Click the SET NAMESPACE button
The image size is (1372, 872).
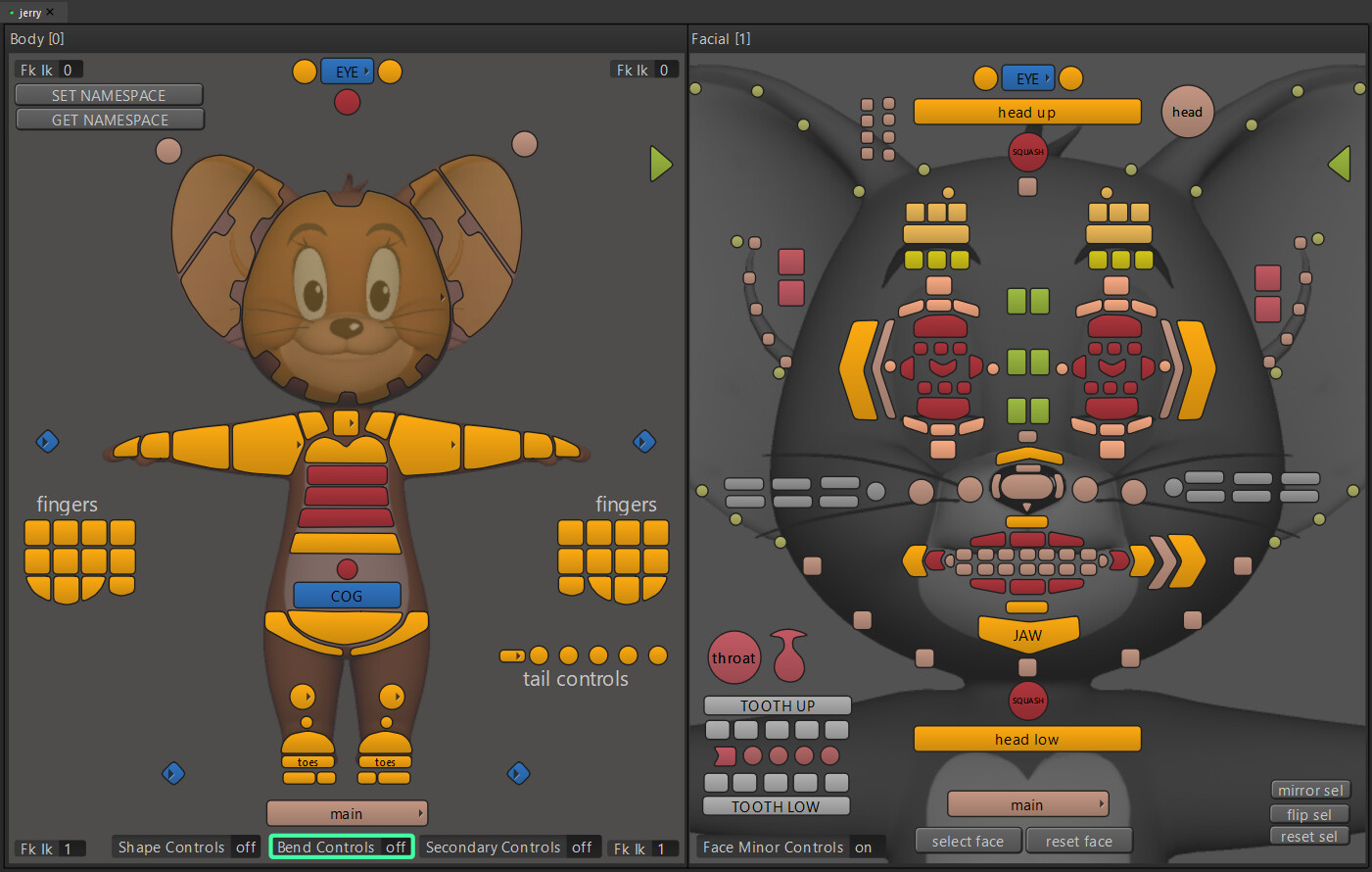tap(109, 94)
